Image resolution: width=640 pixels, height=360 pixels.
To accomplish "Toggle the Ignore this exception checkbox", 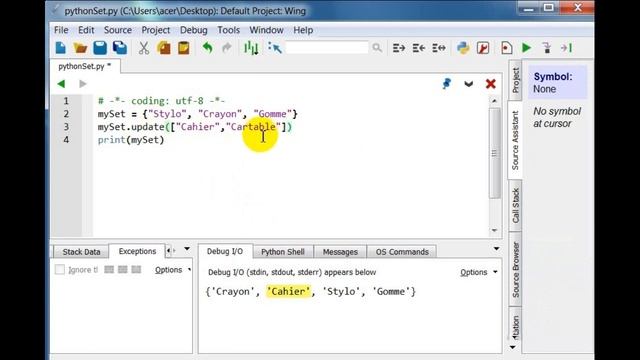I will point(60,269).
